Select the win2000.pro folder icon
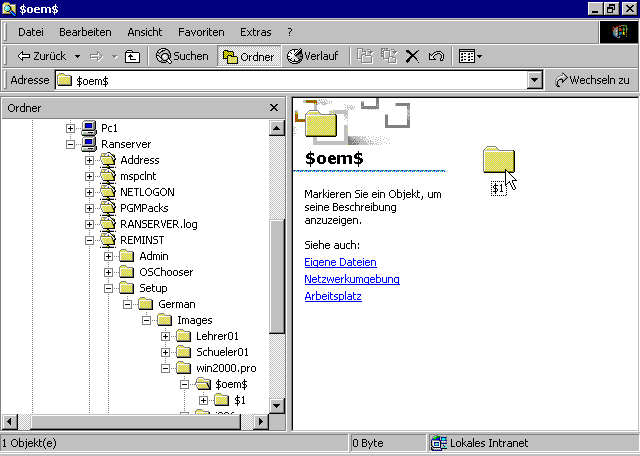This screenshot has width=640, height=456. [x=184, y=368]
